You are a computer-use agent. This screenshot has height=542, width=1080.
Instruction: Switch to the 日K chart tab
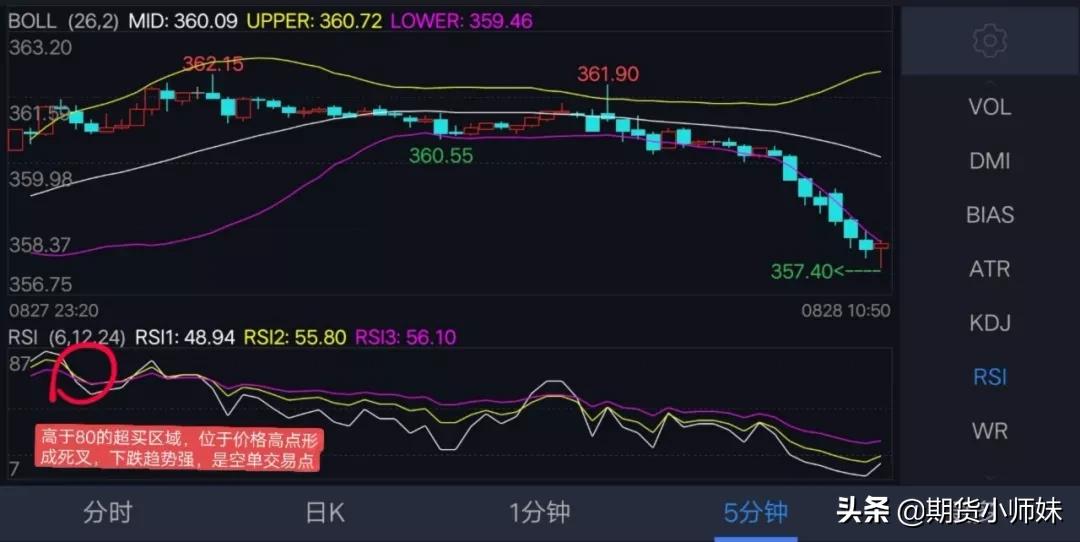[x=325, y=512]
